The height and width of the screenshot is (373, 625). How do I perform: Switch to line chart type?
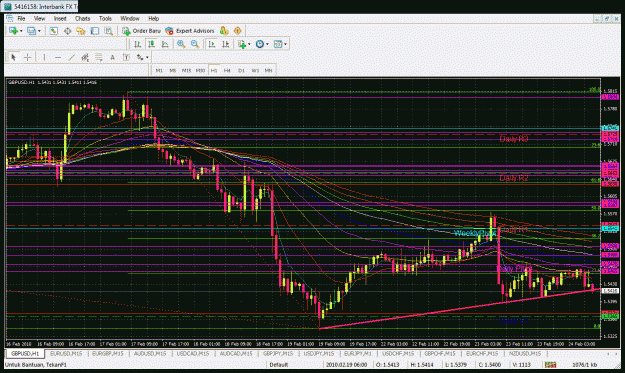click(165, 44)
